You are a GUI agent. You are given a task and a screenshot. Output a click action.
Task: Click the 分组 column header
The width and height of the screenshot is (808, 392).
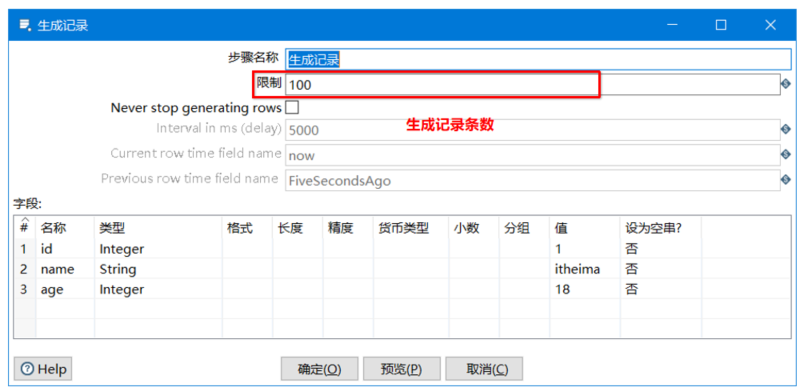(x=525, y=228)
